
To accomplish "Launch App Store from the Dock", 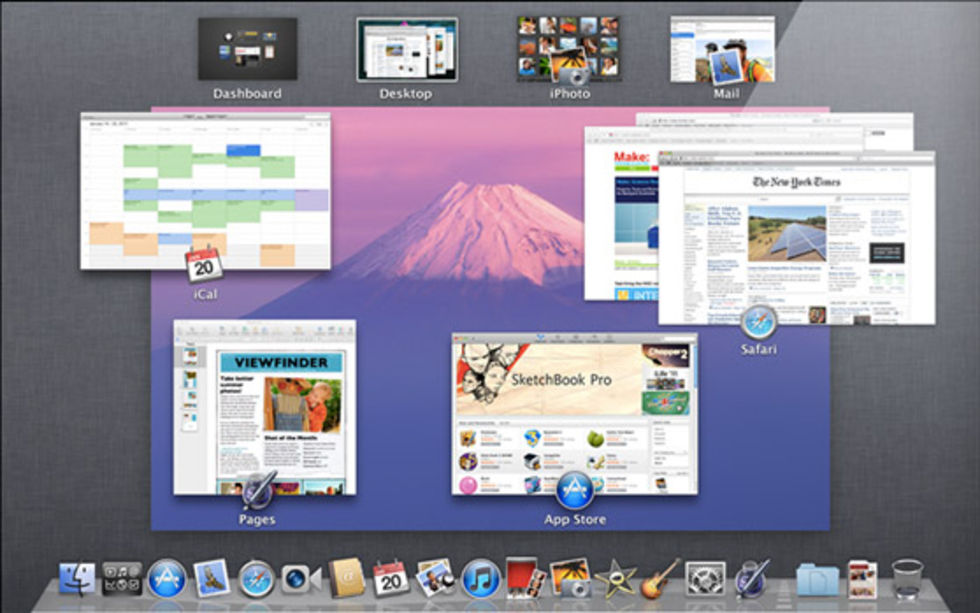I will [x=167, y=579].
